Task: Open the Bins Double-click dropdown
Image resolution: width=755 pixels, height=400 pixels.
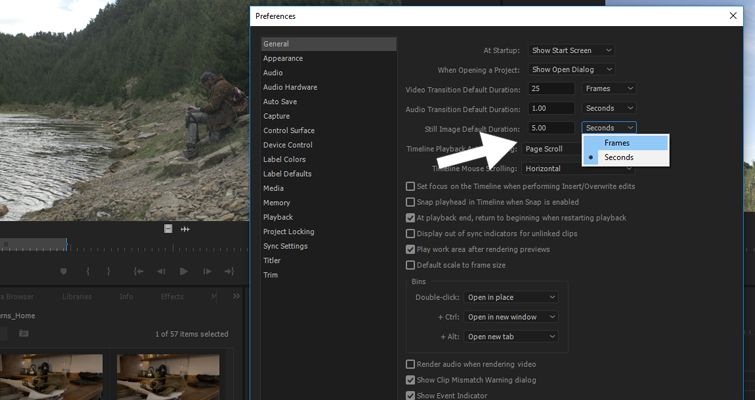Action: pos(511,297)
